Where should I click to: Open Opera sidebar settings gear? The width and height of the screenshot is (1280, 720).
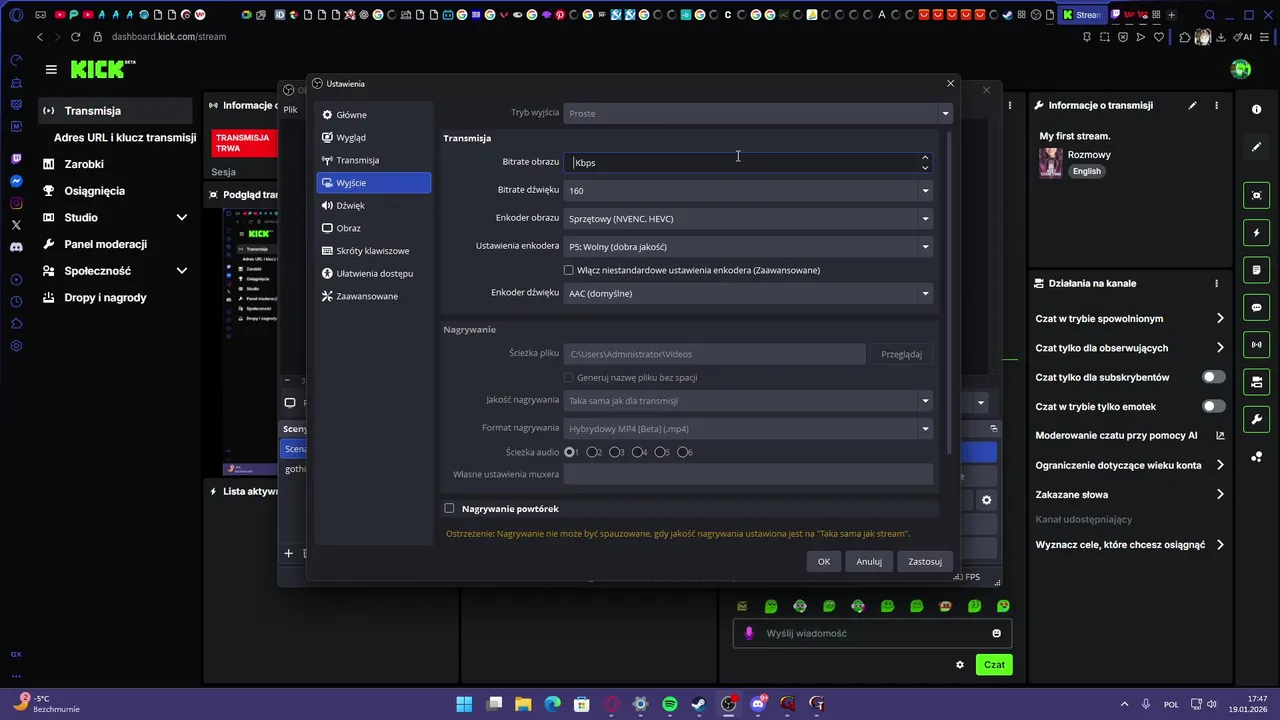tap(16, 346)
